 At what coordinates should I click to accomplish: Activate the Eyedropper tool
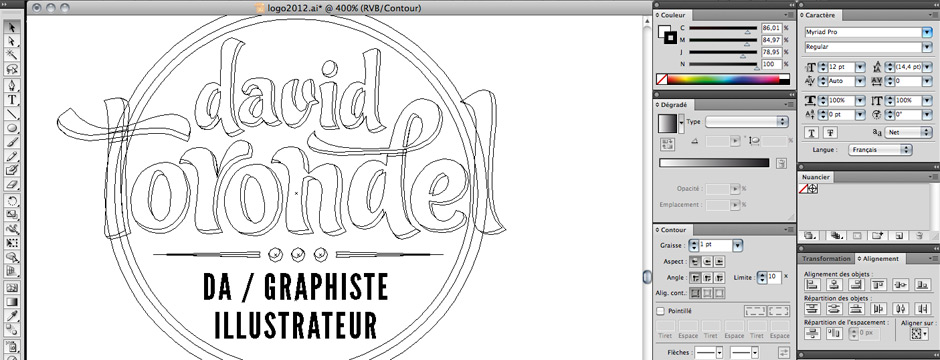pyautogui.click(x=12, y=316)
